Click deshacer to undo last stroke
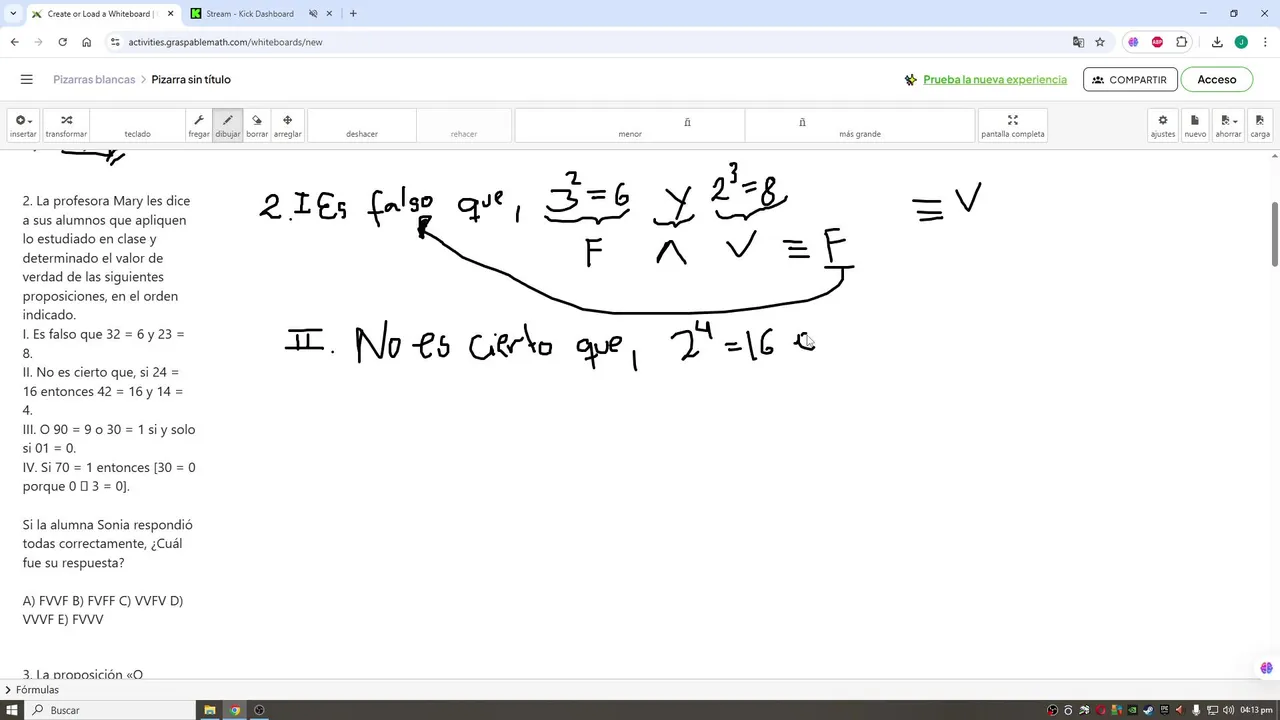The image size is (1280, 720). pos(362,125)
